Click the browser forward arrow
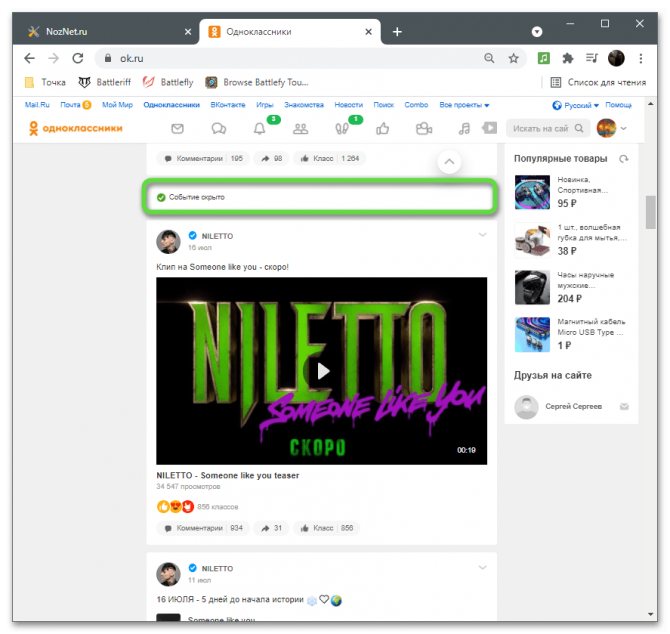 53,58
